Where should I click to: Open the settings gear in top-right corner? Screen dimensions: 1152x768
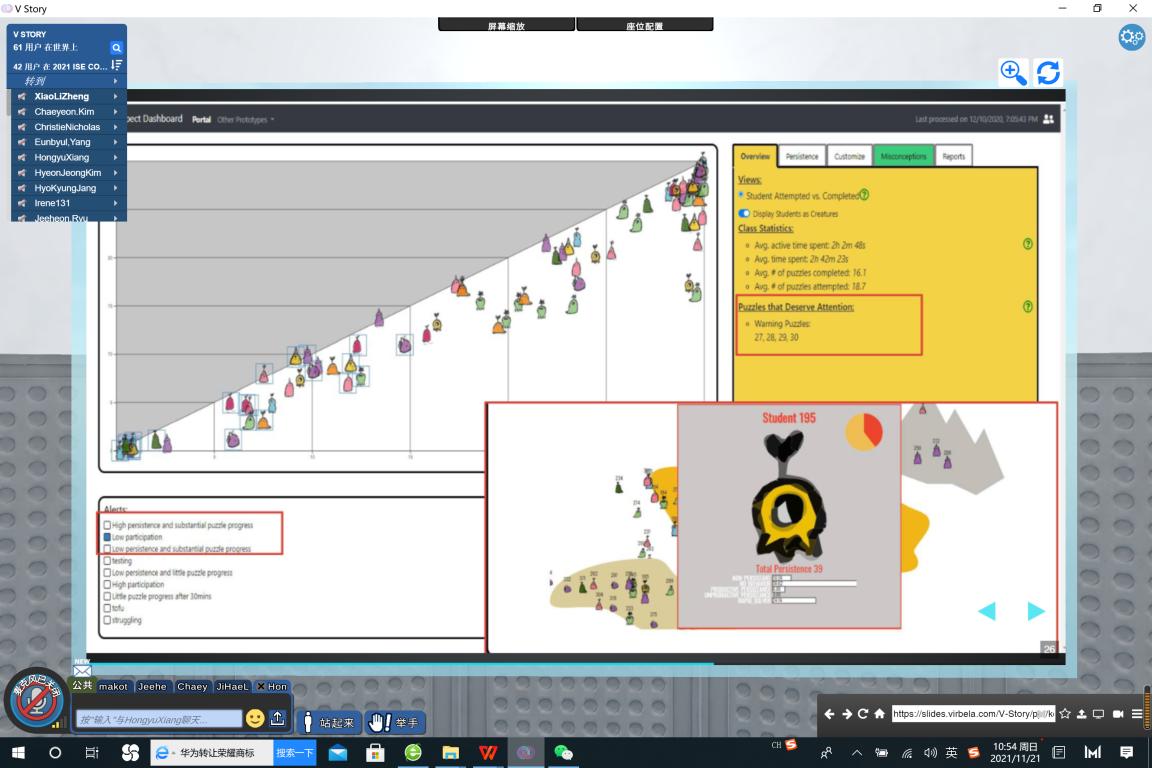tap(1131, 37)
